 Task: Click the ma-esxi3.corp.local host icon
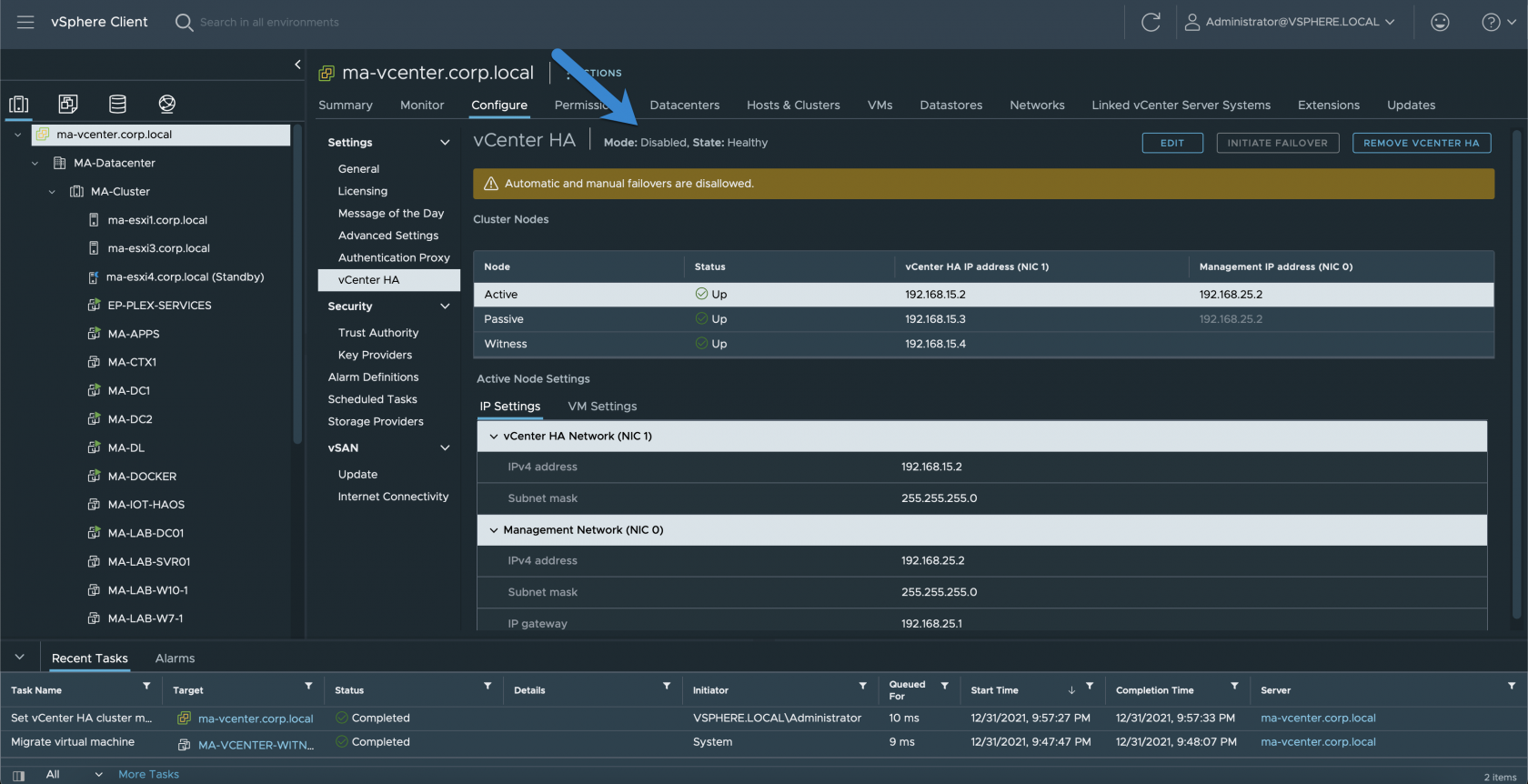[94, 248]
